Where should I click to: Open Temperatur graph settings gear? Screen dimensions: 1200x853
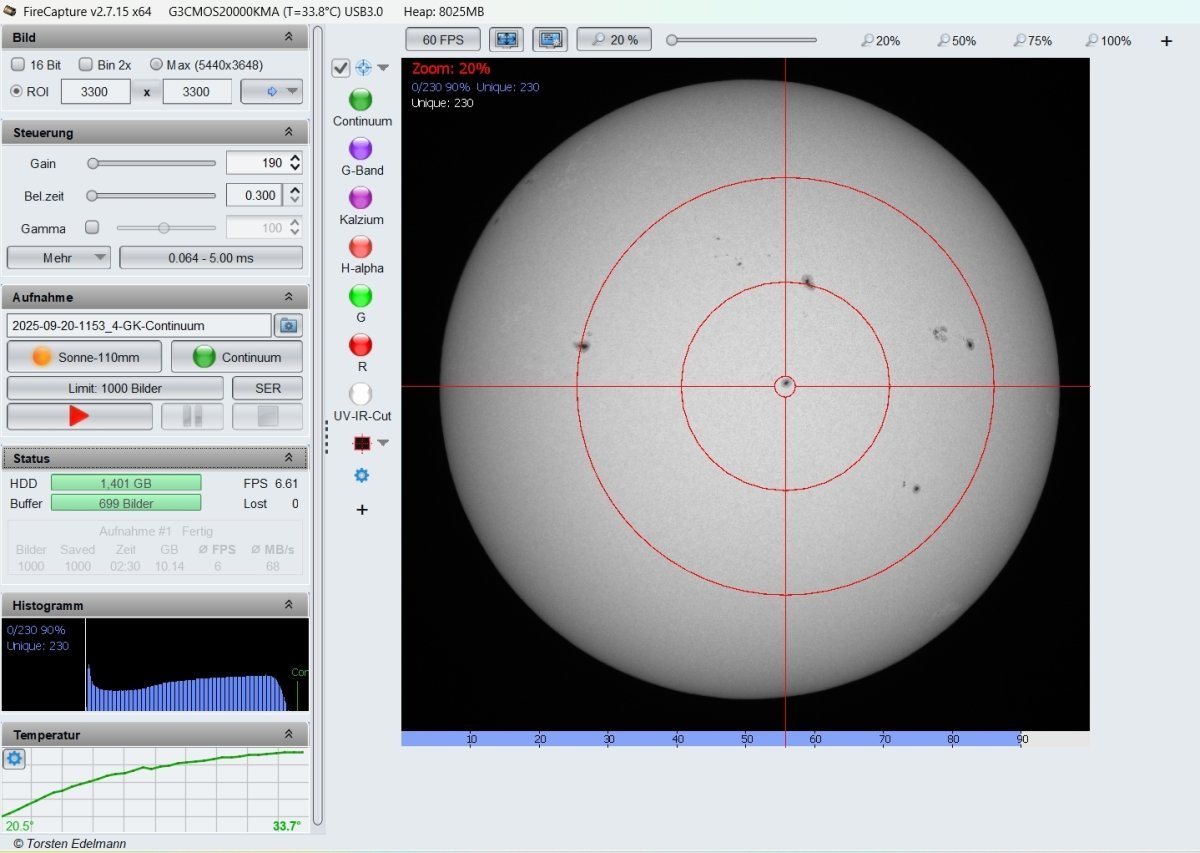tap(14, 758)
